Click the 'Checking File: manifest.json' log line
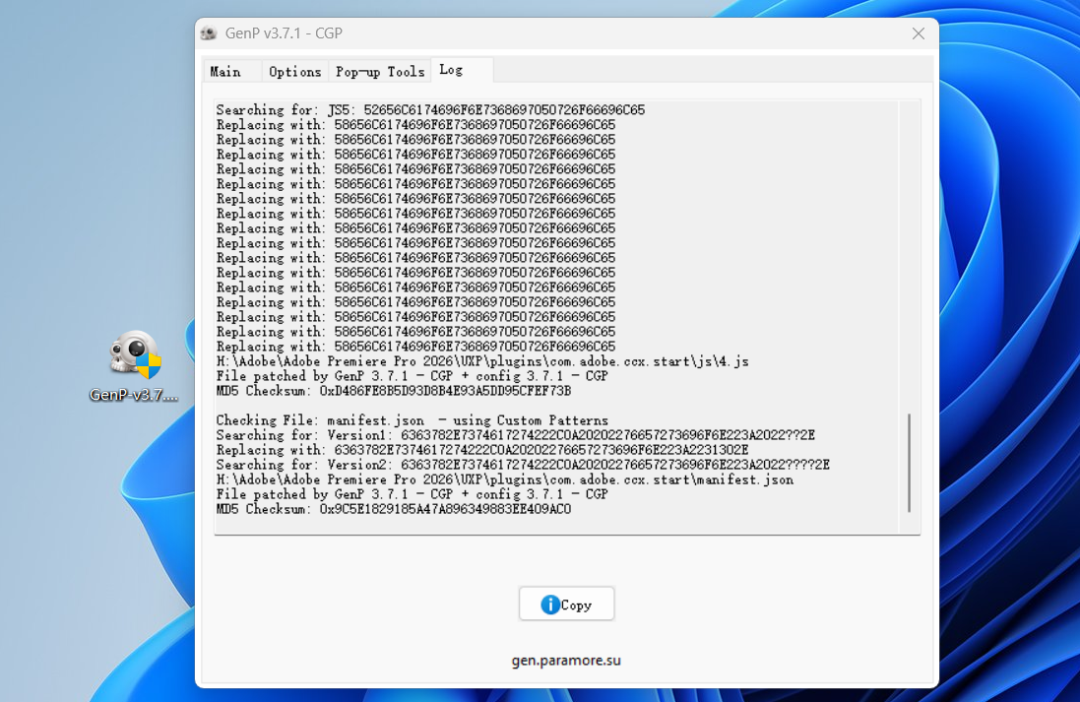Screen dimensions: 1080x702 coord(411,421)
